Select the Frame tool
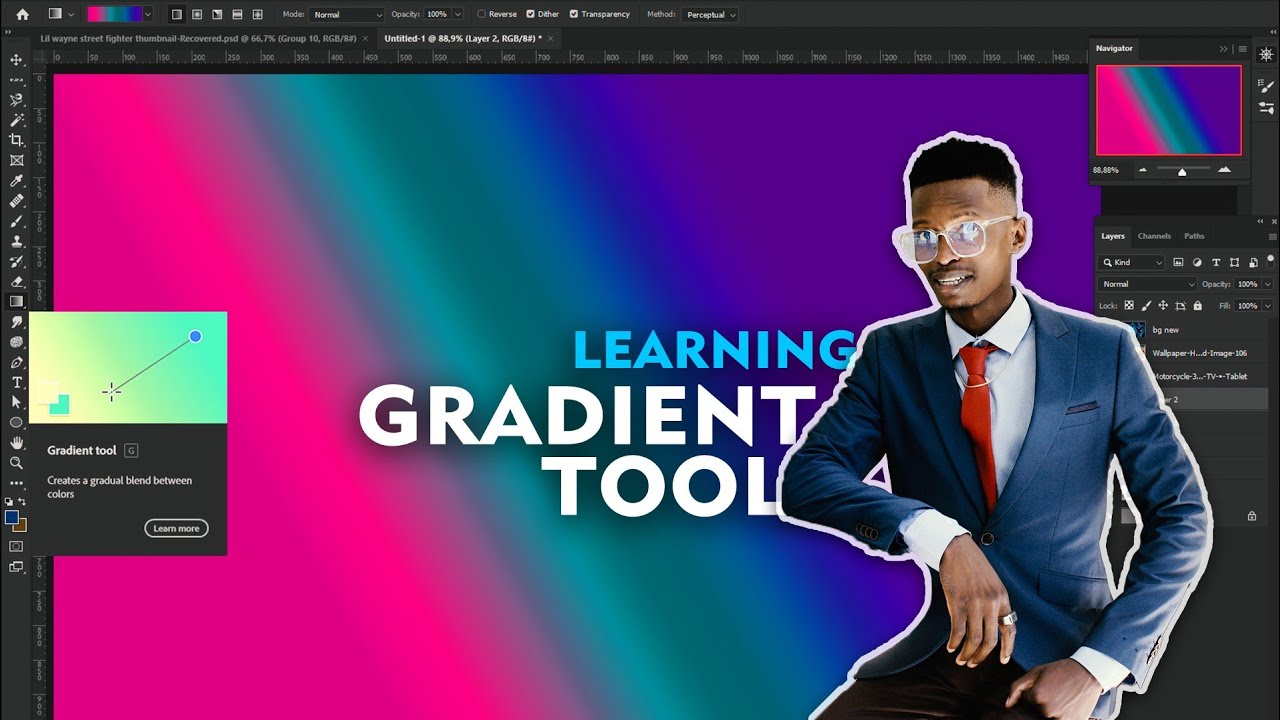 click(x=16, y=160)
